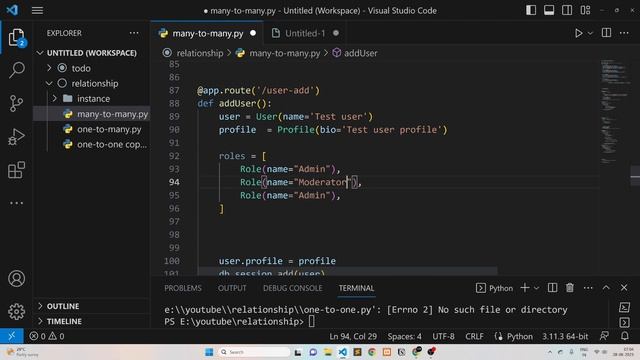Viewport: 640px width, 360px height.
Task: Toggle the secondary side bar layout
Action: (x=567, y=10)
